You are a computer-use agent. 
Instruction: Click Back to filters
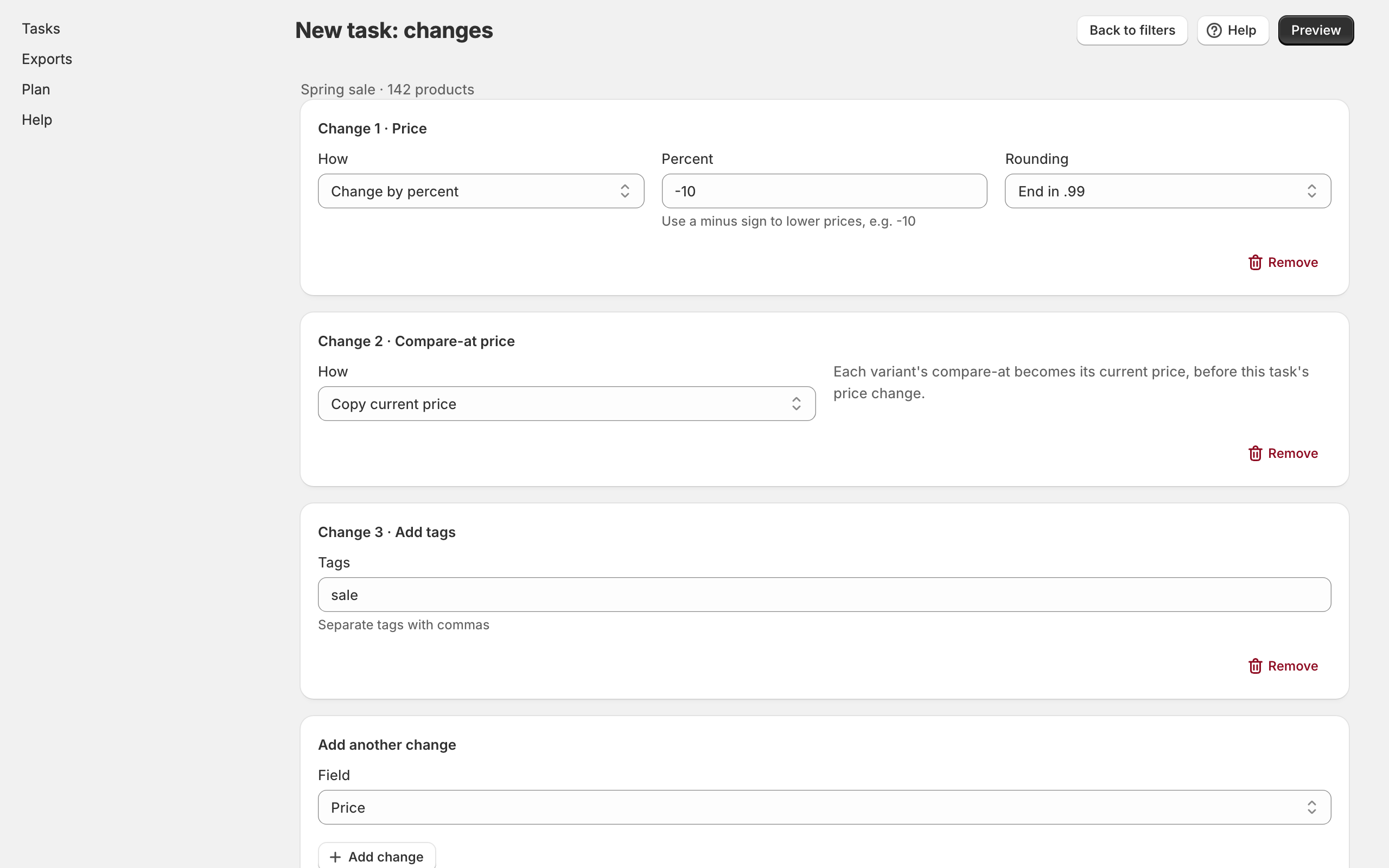click(1132, 30)
